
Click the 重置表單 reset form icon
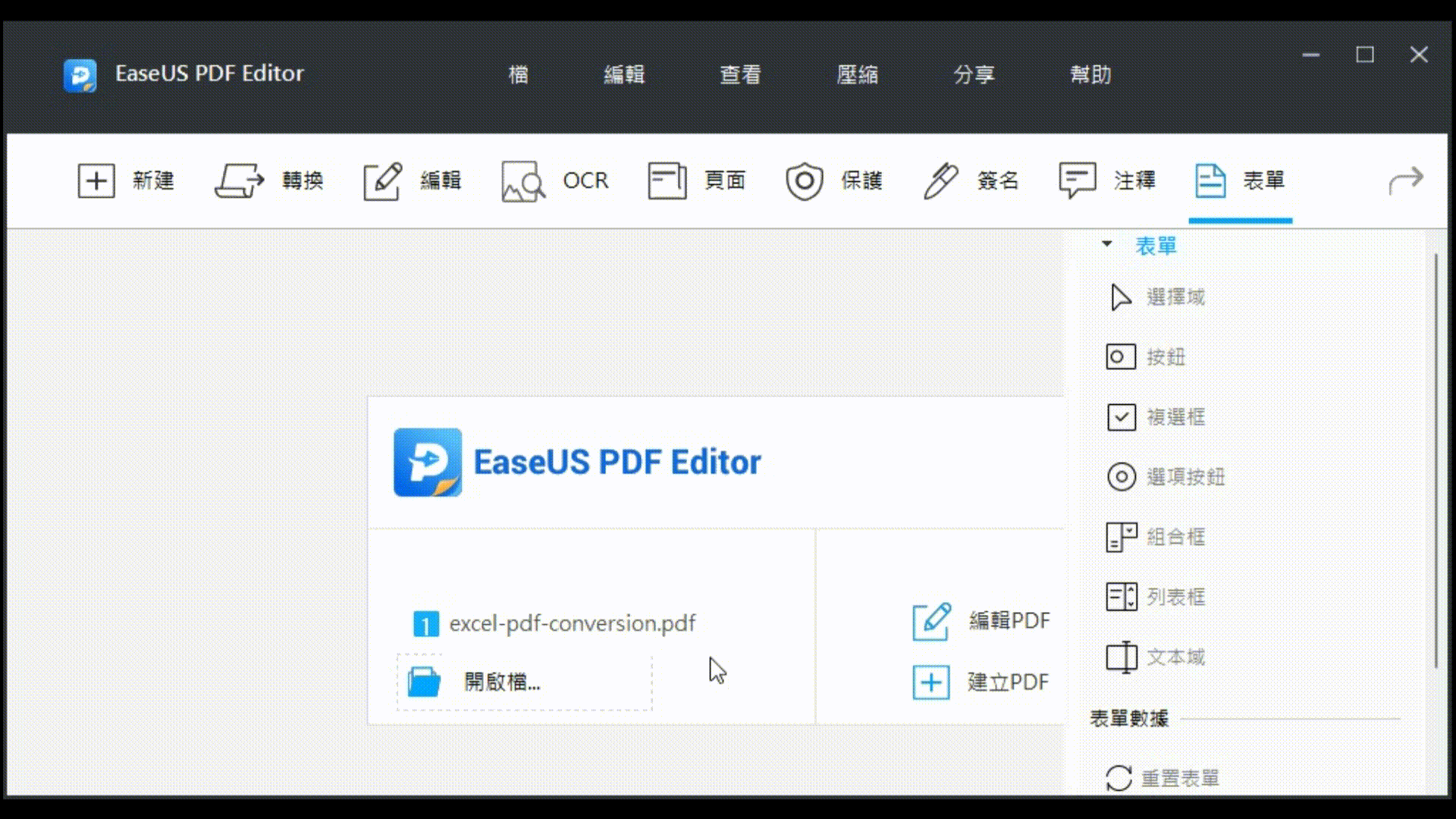(1119, 778)
